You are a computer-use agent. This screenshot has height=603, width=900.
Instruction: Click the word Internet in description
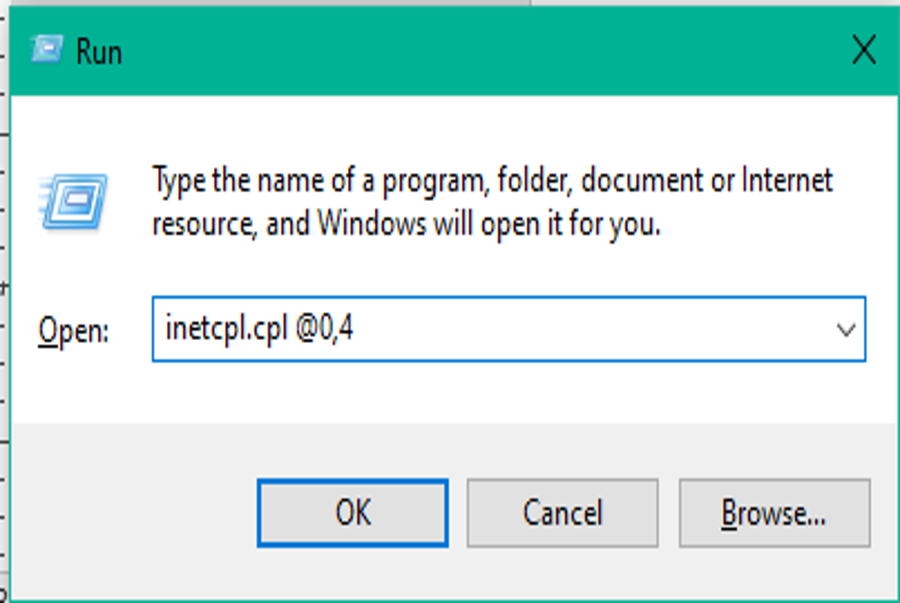point(787,180)
